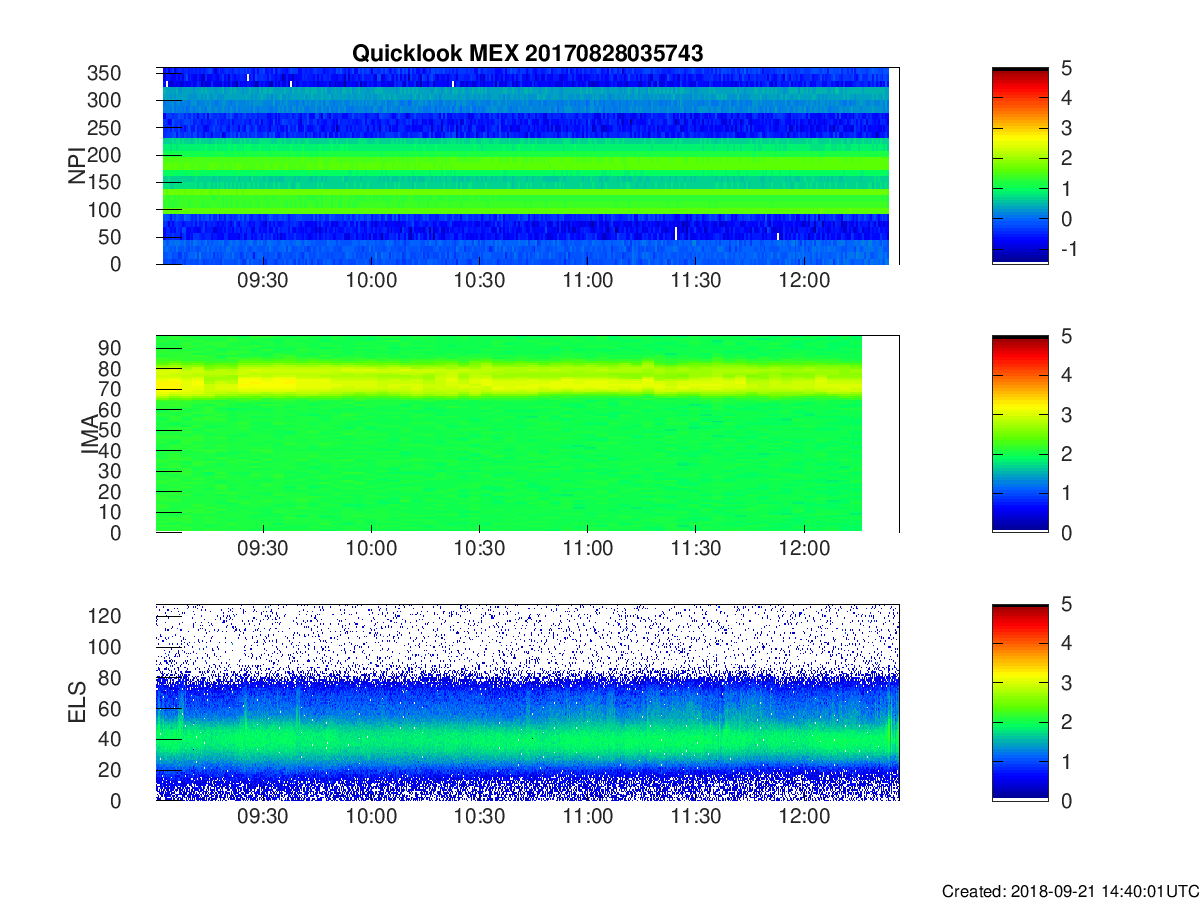This screenshot has width=1200, height=900.
Task: Select the 11:00 time label under NPI plot
Action: [588, 281]
